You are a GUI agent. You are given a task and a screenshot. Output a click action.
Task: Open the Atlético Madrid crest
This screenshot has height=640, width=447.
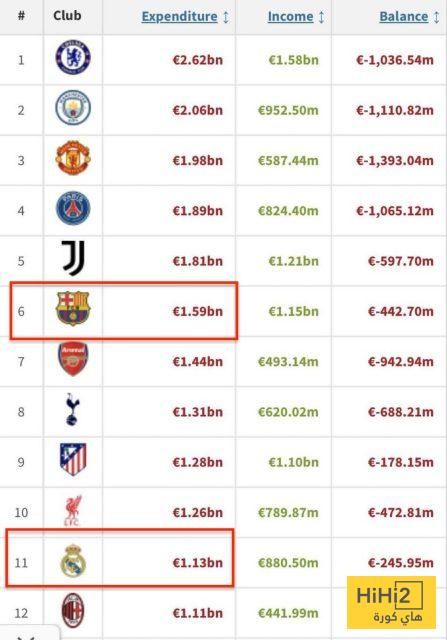(73, 459)
